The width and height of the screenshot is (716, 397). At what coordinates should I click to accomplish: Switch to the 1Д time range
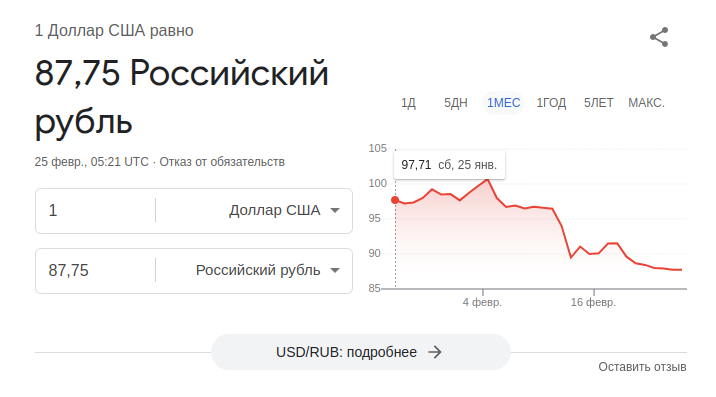click(408, 103)
